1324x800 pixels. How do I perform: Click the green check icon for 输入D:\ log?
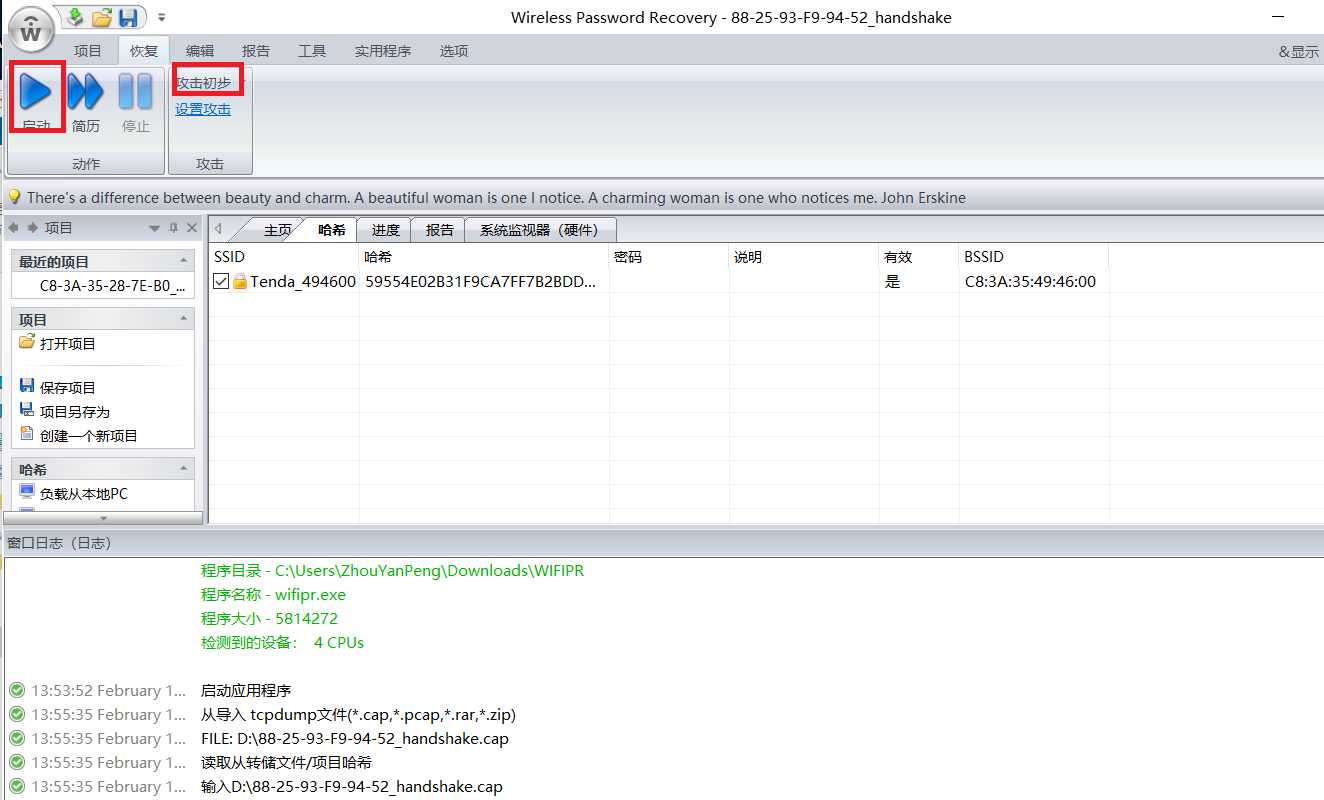[17, 786]
